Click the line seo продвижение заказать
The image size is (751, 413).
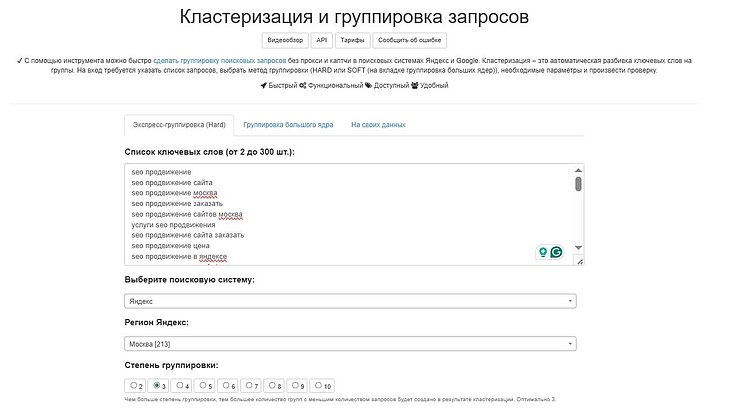177,204
